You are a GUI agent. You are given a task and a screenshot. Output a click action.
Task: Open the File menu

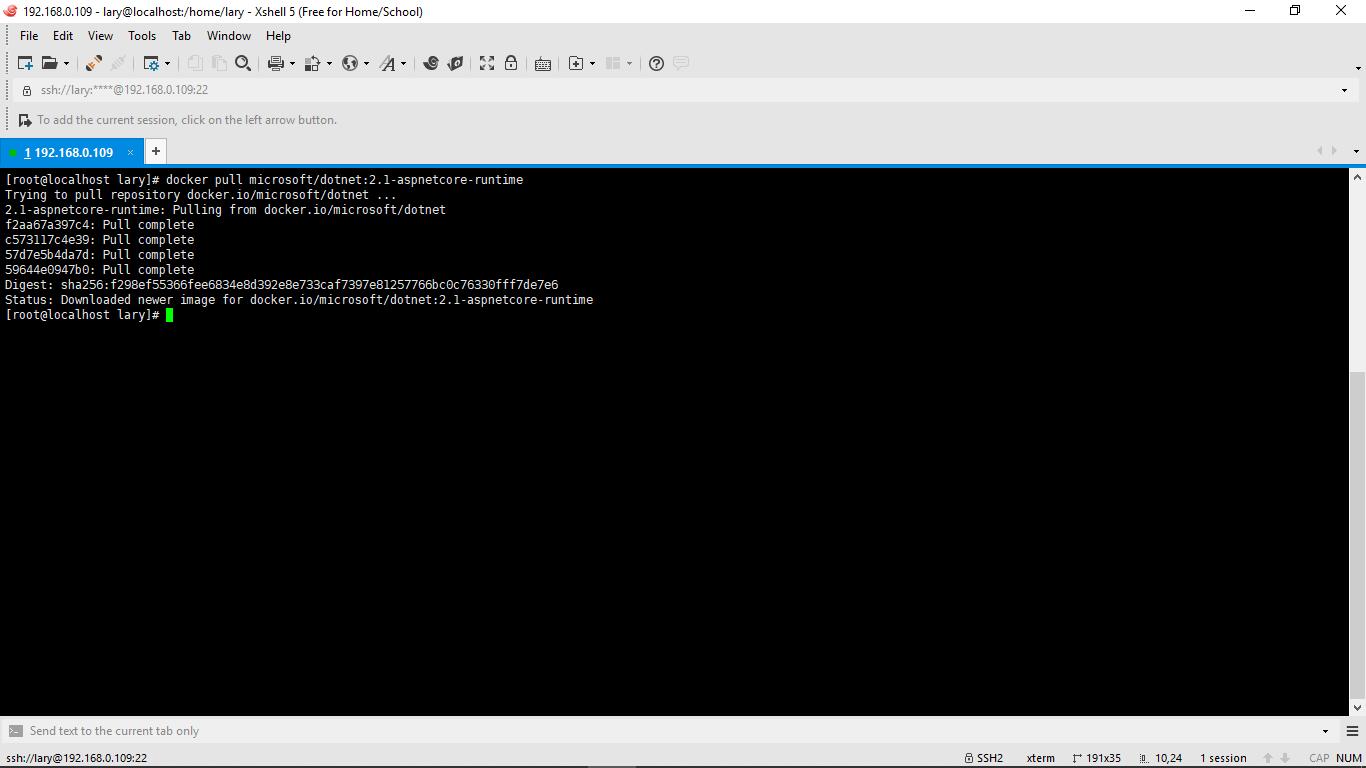click(x=29, y=35)
